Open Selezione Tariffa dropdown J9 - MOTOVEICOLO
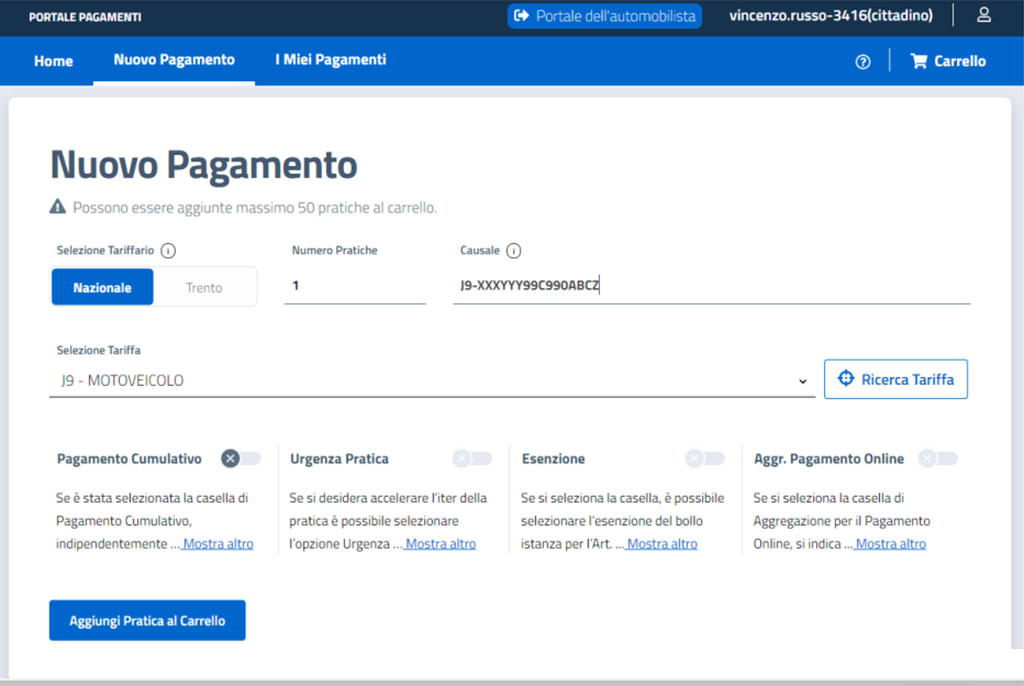Viewport: 1024px width, 686px height. coord(432,380)
